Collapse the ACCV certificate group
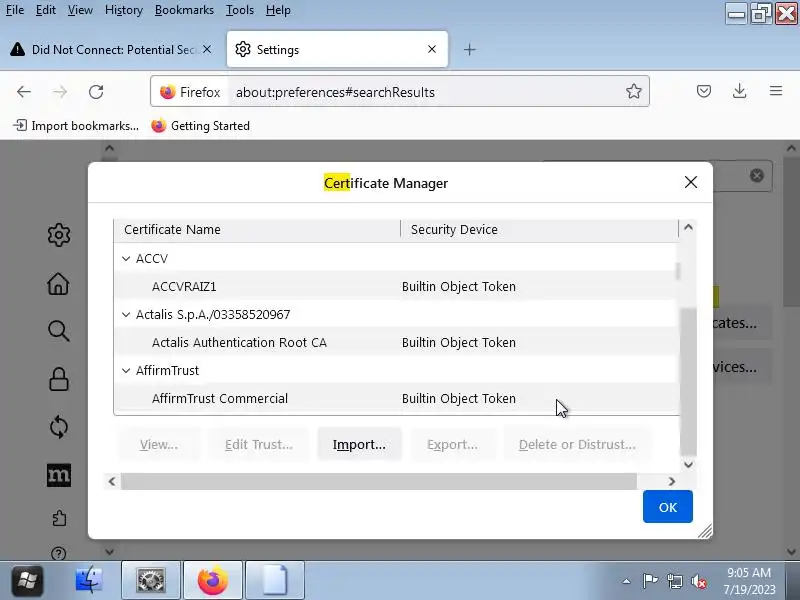Image resolution: width=800 pixels, height=600 pixels. point(126,259)
